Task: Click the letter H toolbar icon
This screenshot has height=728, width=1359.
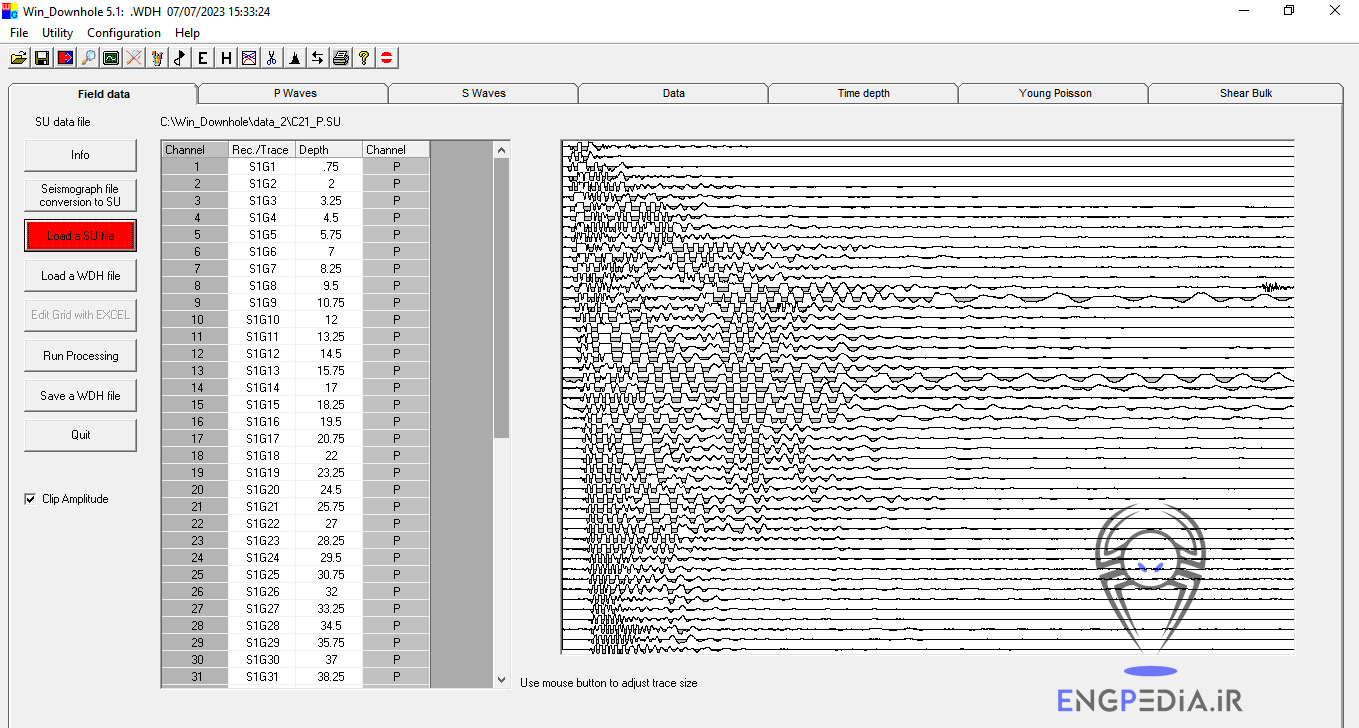Action: (226, 58)
